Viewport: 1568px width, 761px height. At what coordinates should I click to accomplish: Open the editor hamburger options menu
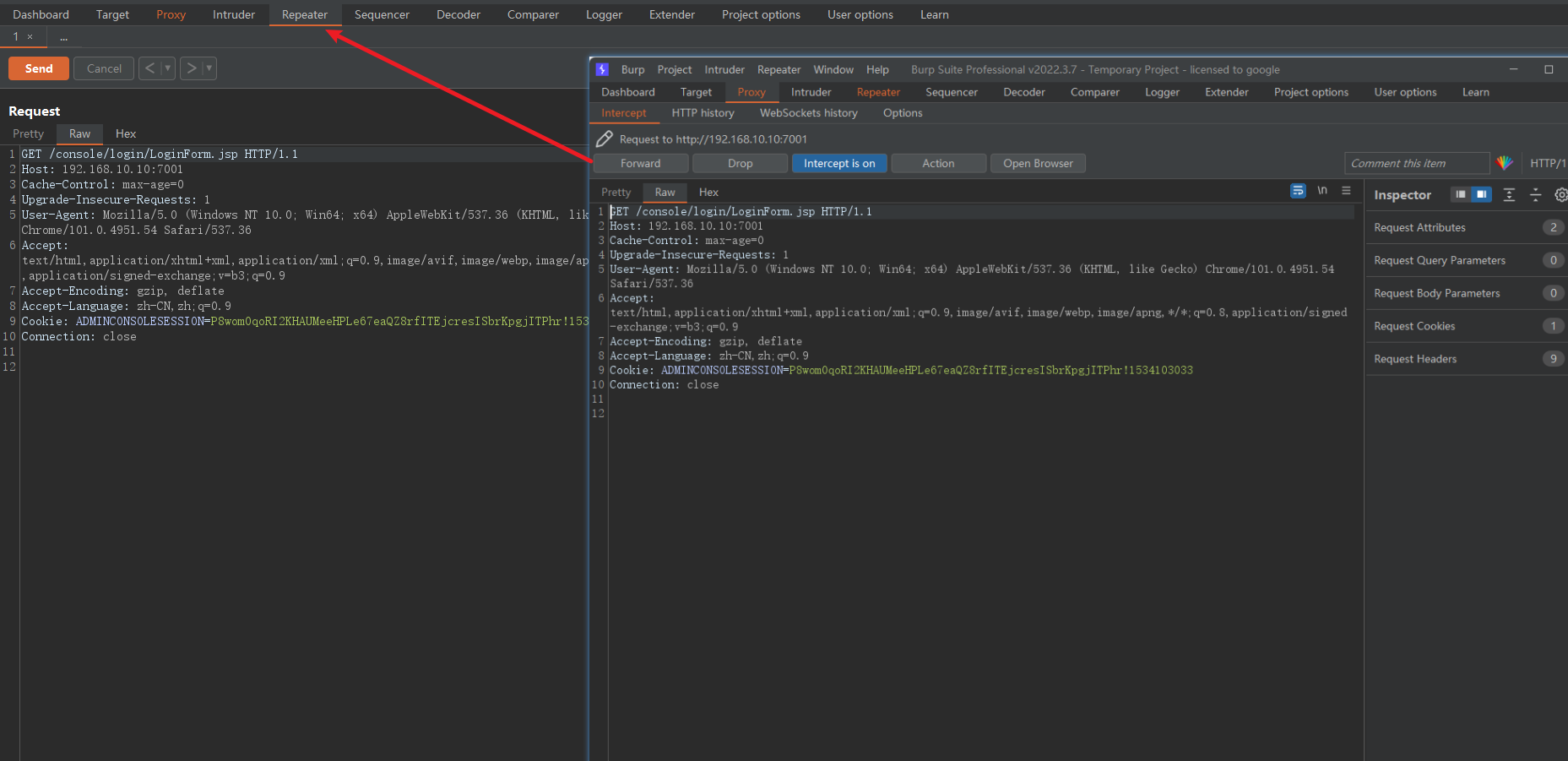tap(1346, 191)
